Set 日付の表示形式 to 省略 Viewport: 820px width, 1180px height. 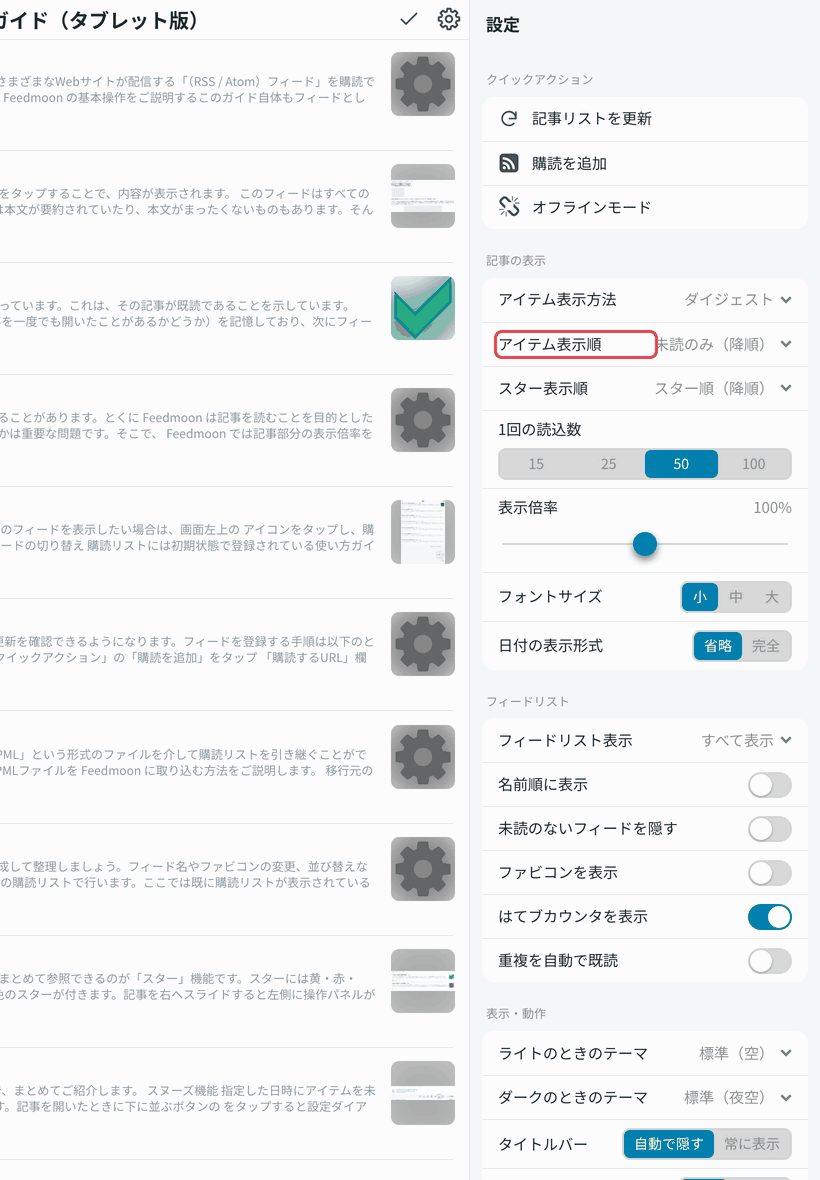pyautogui.click(x=718, y=646)
